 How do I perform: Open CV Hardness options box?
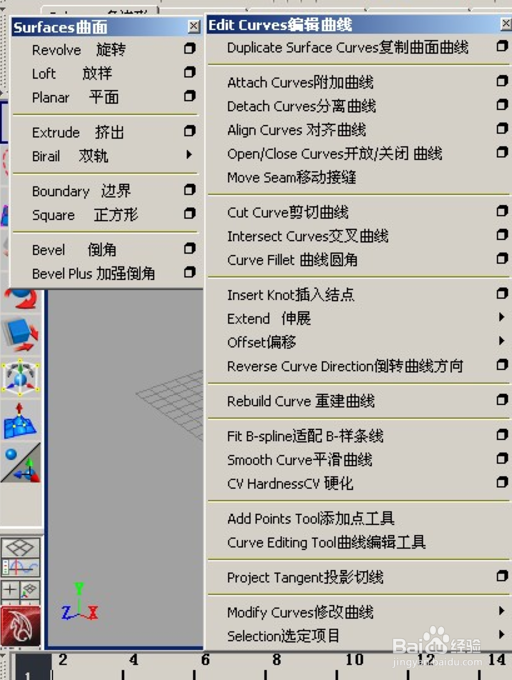502,482
